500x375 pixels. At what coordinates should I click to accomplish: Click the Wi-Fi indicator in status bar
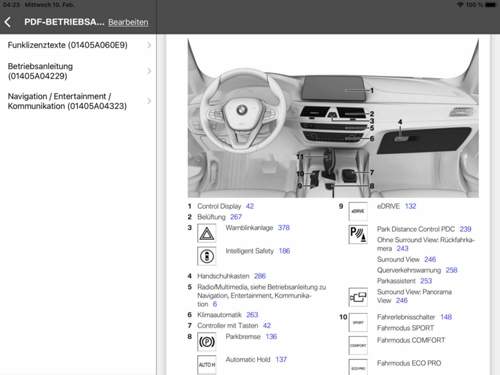pos(460,5)
